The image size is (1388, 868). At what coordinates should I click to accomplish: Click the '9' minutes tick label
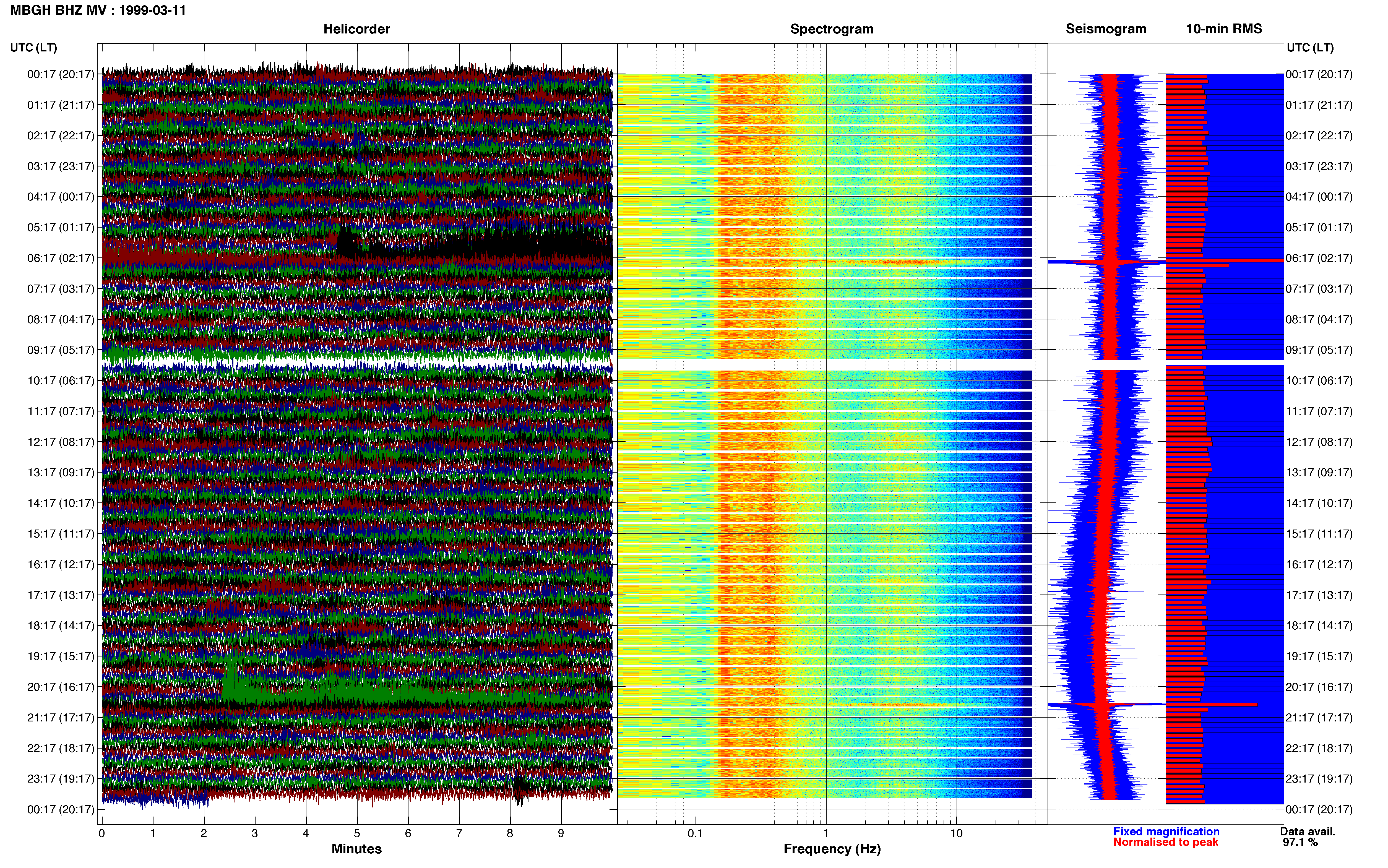(561, 833)
